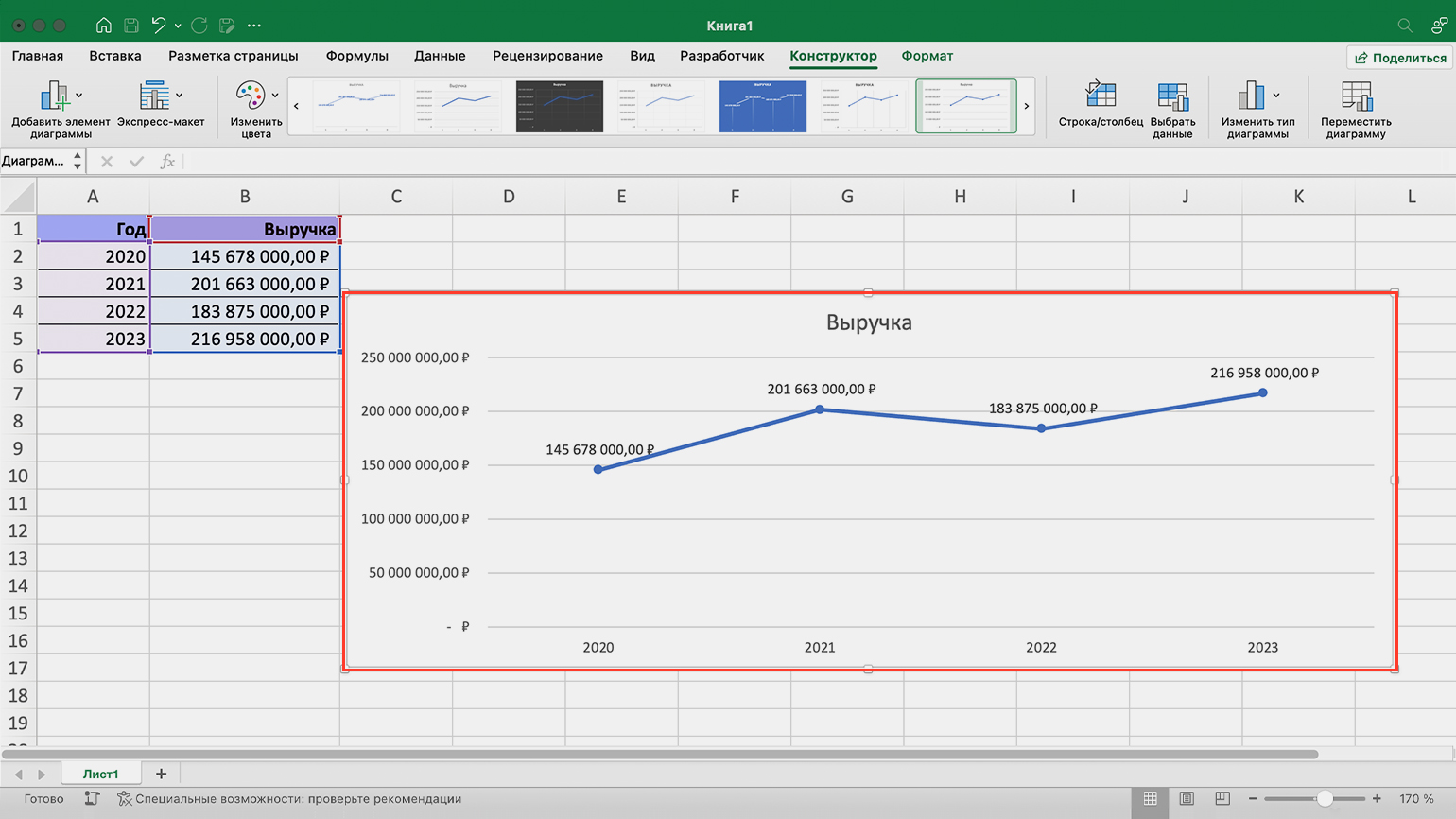This screenshot has width=1456, height=819.
Task: Click the Выбрать данные icon
Action: 1172,96
